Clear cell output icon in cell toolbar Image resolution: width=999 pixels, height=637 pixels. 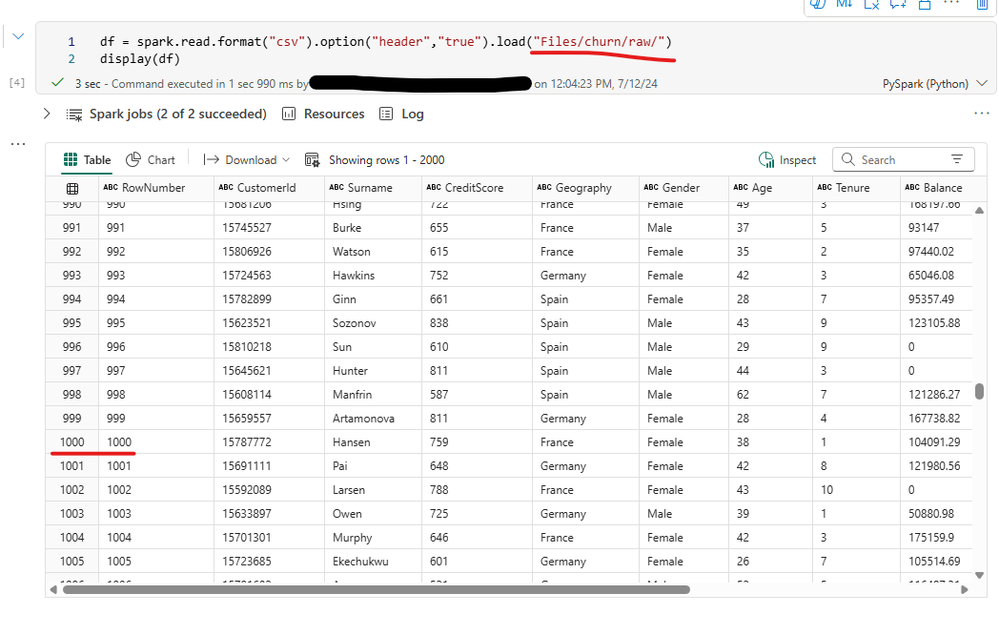871,4
